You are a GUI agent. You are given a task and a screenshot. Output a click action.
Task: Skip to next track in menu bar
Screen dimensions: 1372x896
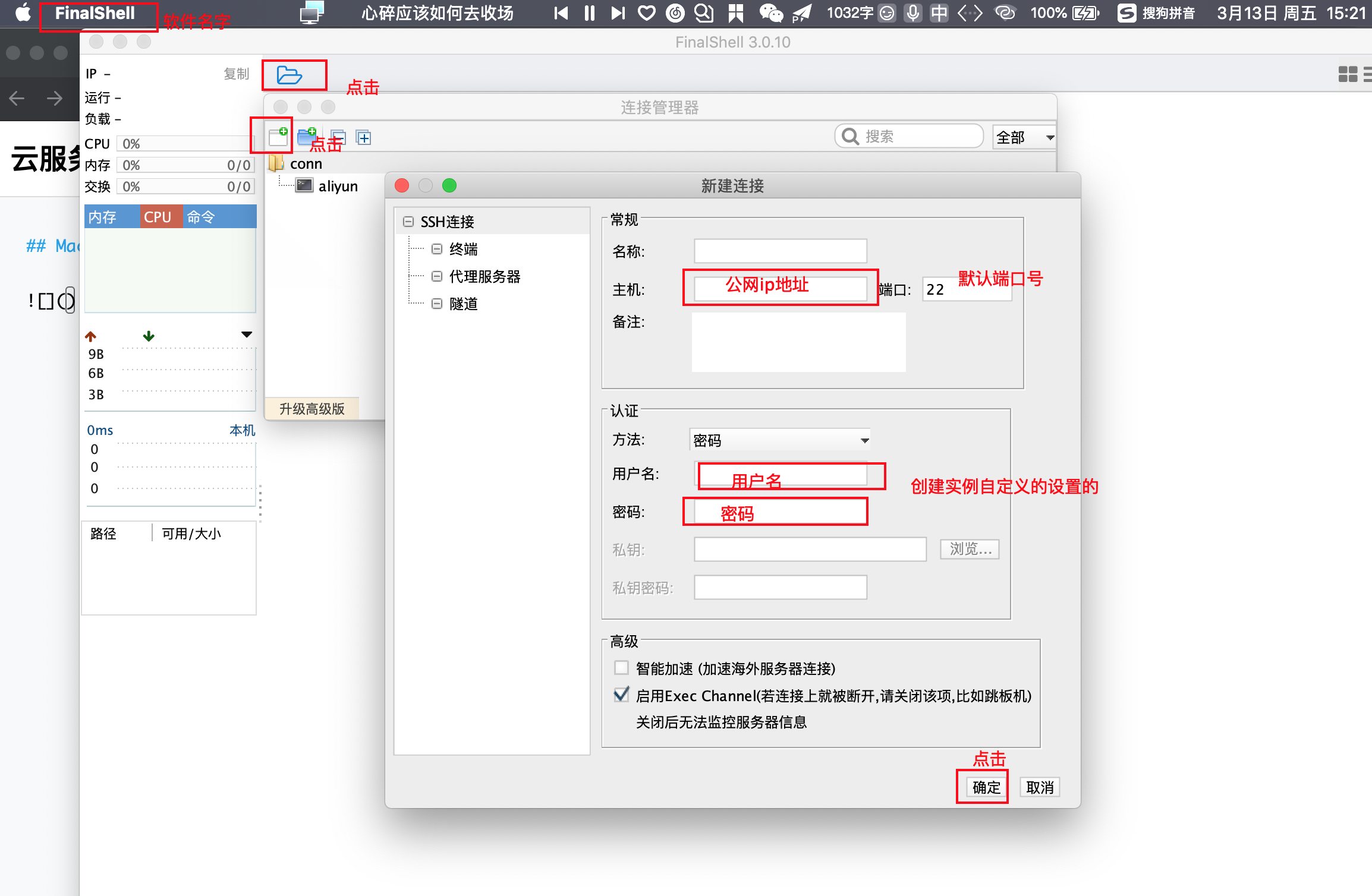point(618,13)
